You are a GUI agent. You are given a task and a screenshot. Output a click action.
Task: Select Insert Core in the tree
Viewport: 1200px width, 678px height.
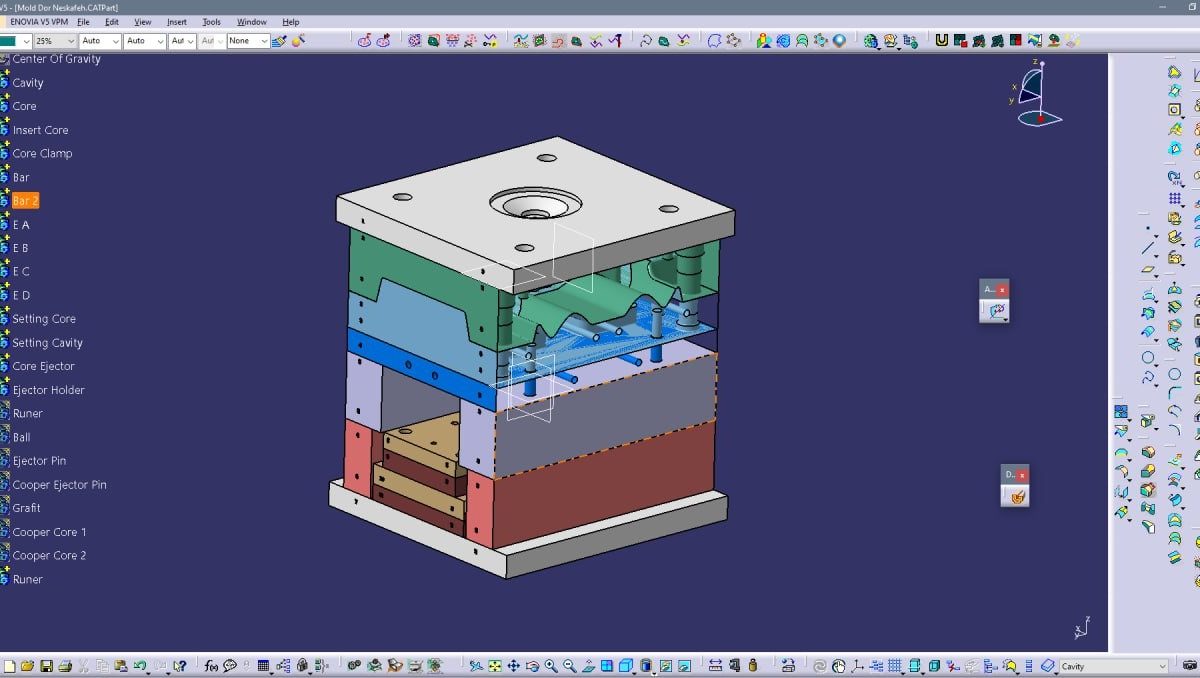click(40, 130)
